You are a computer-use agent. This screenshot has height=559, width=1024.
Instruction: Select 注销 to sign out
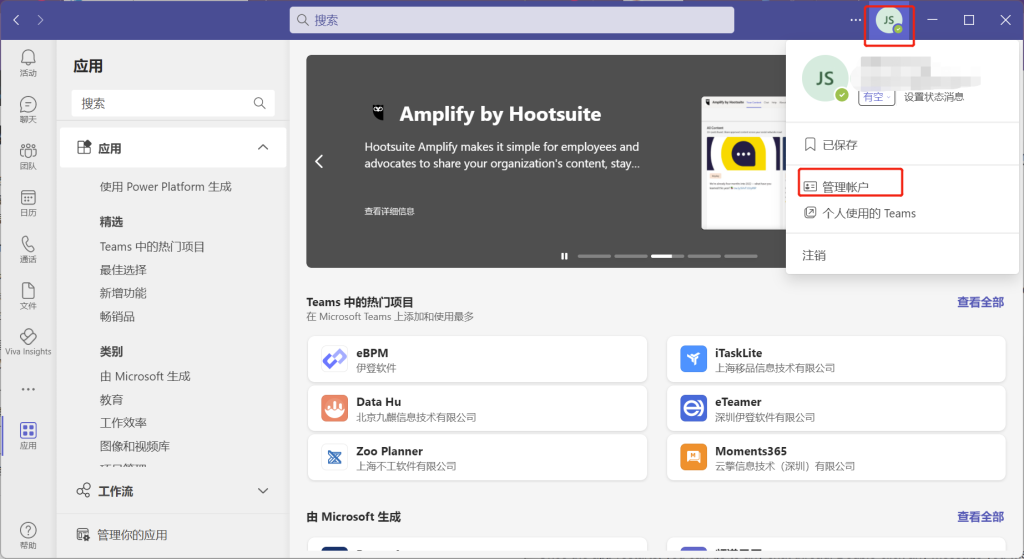[x=814, y=255]
